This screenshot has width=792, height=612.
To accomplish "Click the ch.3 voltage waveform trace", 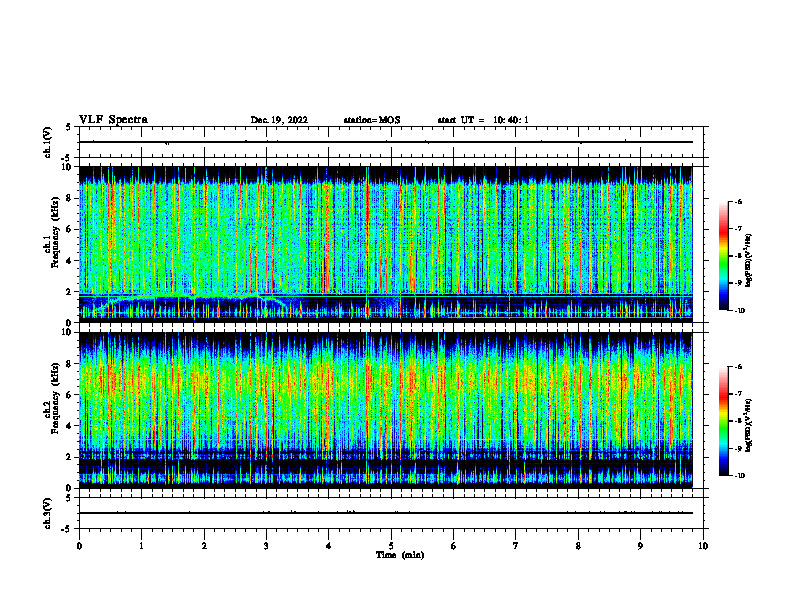I will [386, 513].
